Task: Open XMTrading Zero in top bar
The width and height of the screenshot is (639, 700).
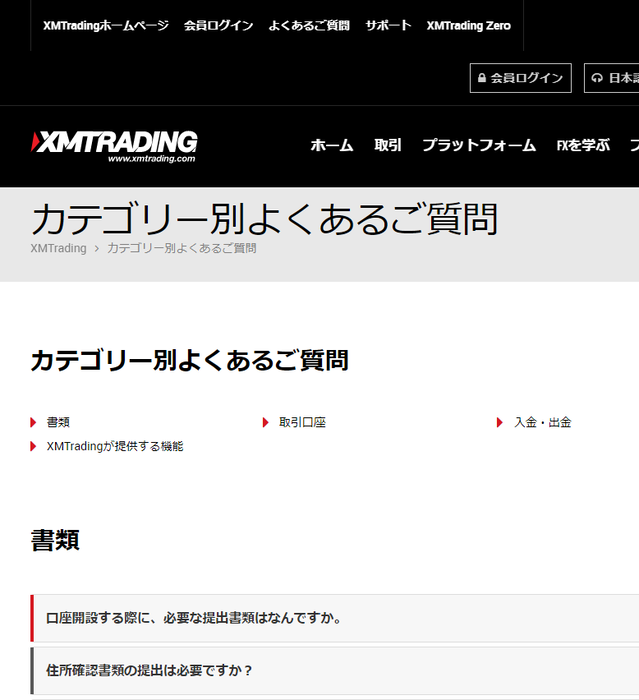Action: pyautogui.click(x=468, y=25)
